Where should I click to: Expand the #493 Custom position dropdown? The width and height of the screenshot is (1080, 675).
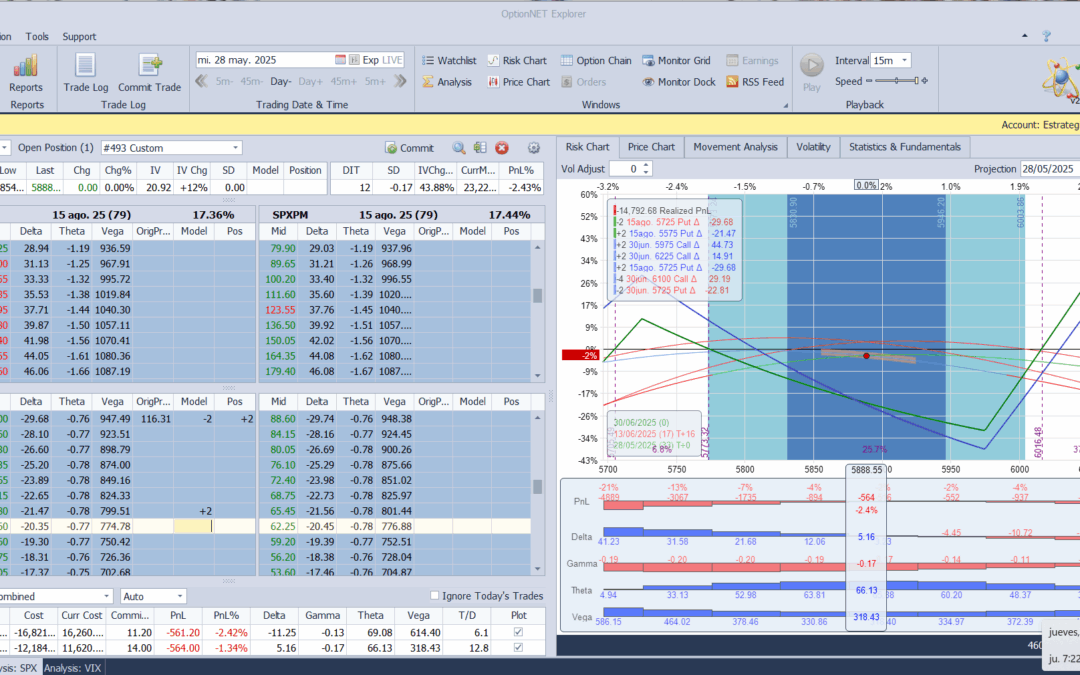click(234, 148)
